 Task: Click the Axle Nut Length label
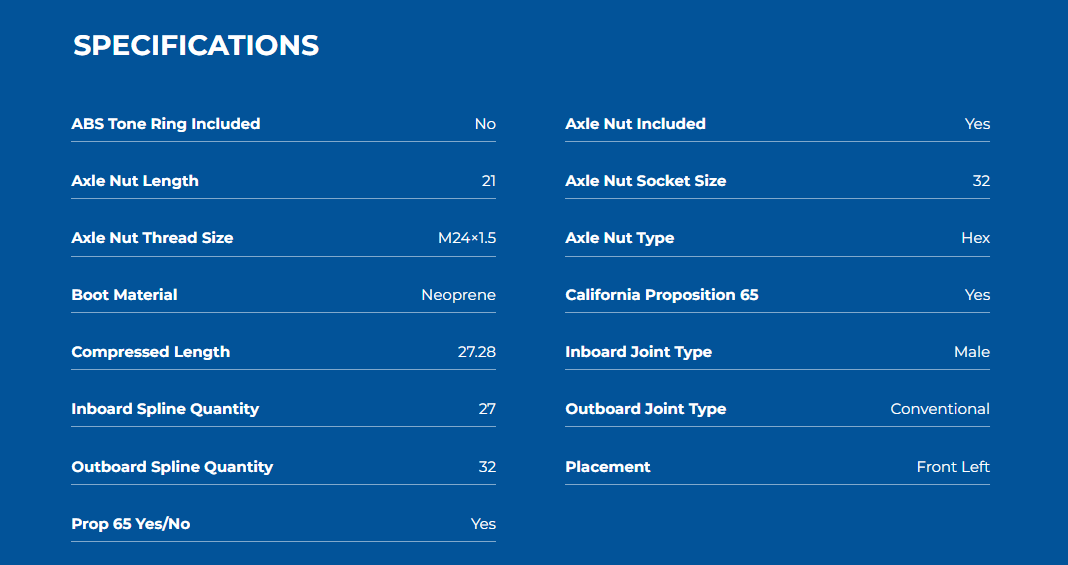(135, 181)
